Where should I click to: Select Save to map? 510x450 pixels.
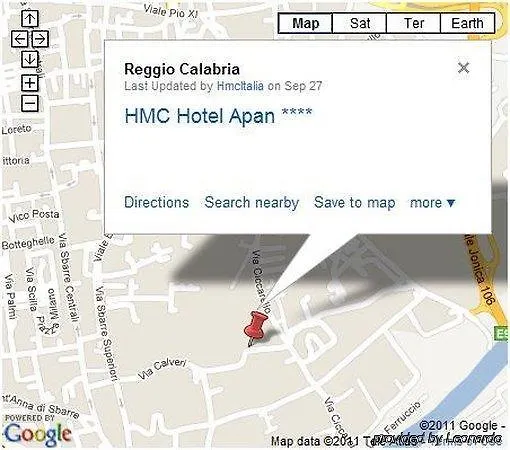(355, 203)
